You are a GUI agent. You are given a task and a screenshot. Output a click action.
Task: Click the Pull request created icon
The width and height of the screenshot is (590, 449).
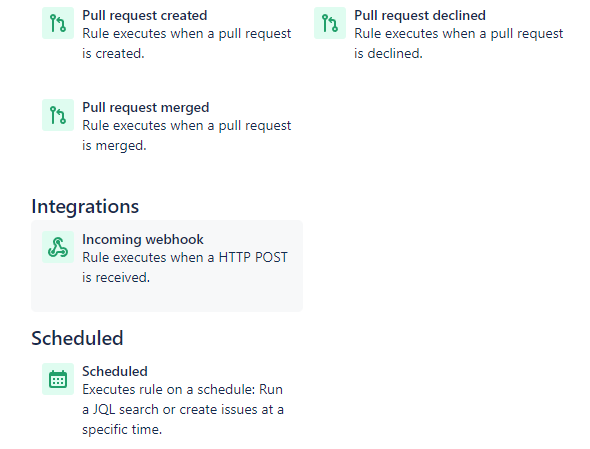click(58, 23)
